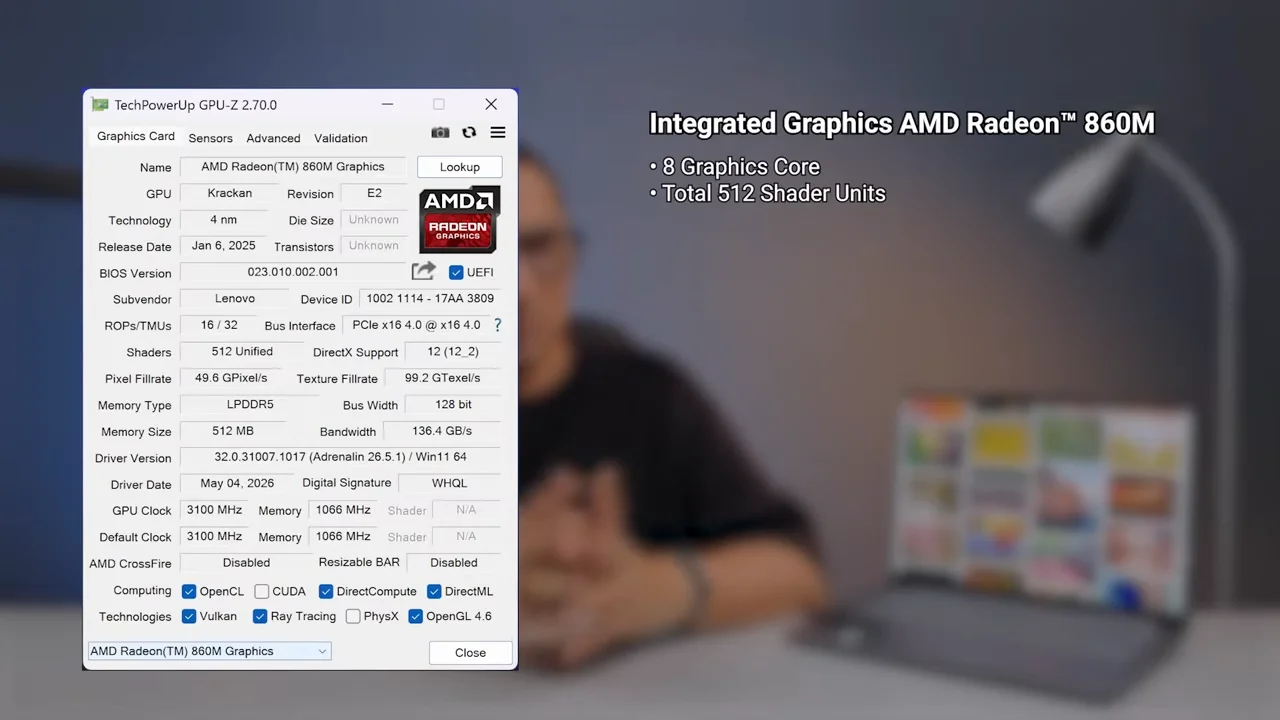
Task: Click the AMD Radeon Graphics logo
Action: tap(459, 219)
